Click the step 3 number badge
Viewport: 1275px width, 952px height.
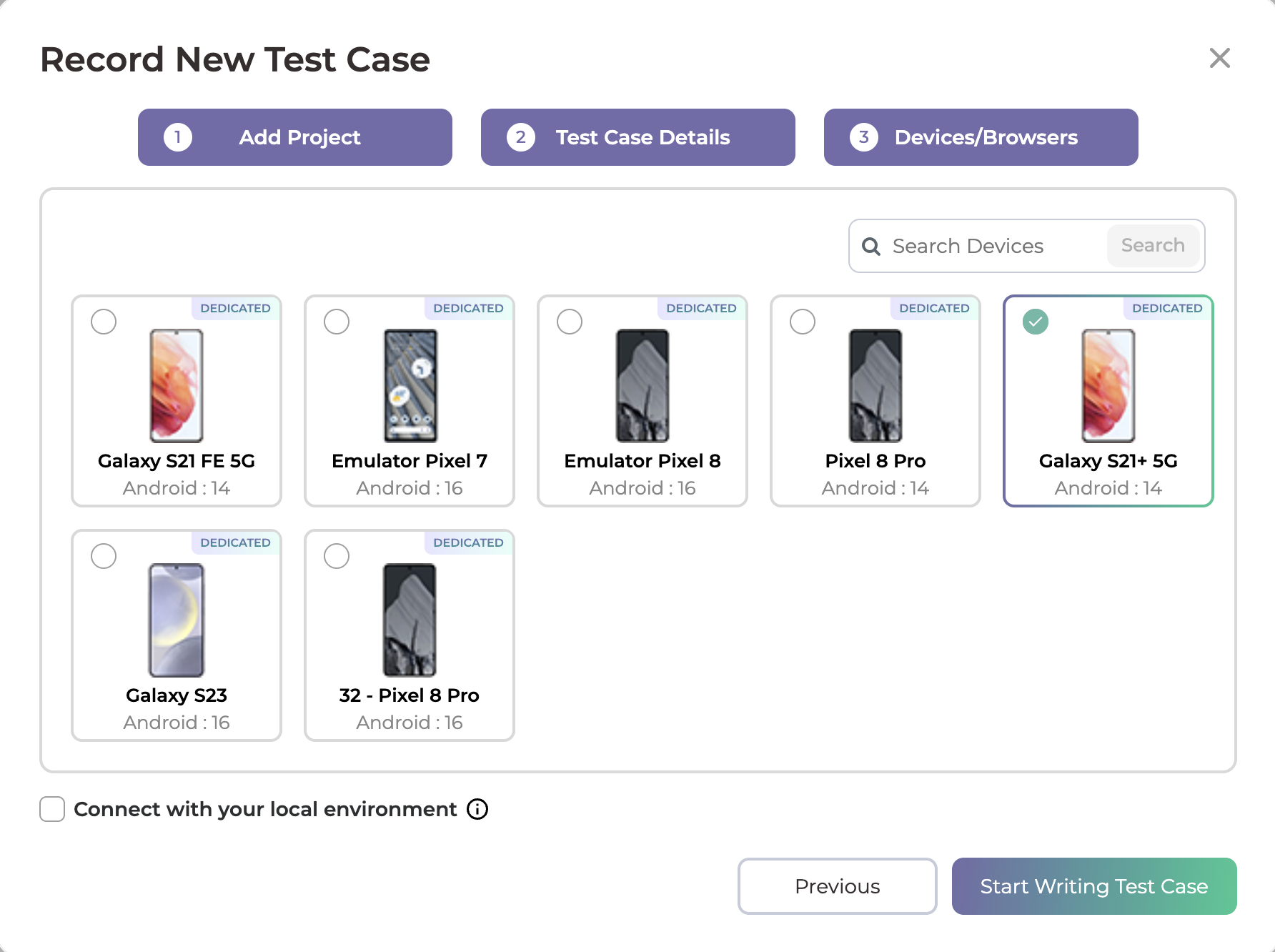point(863,137)
